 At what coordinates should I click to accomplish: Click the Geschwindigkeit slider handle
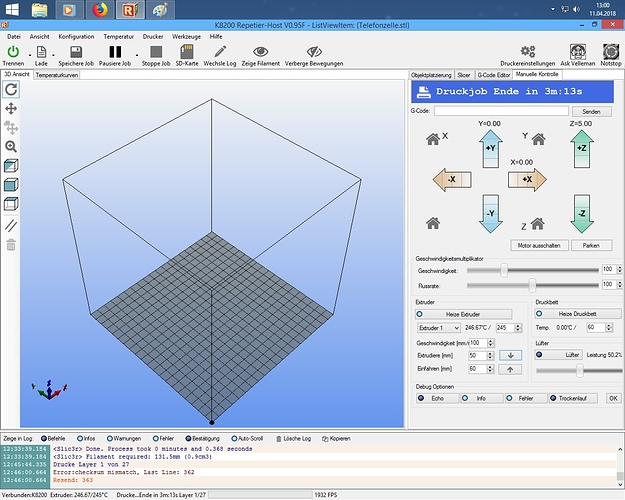tap(504, 270)
